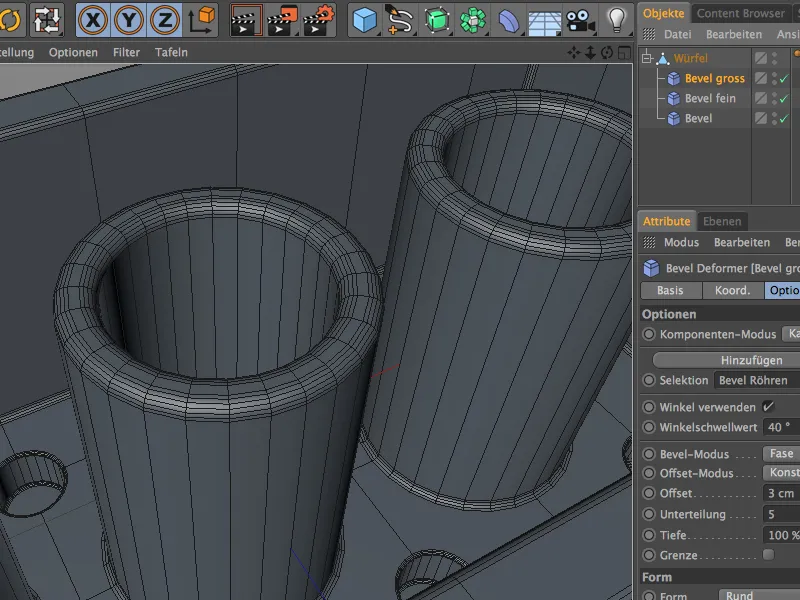
Task: Edit the Offset value of 3 cm
Action: pos(781,493)
